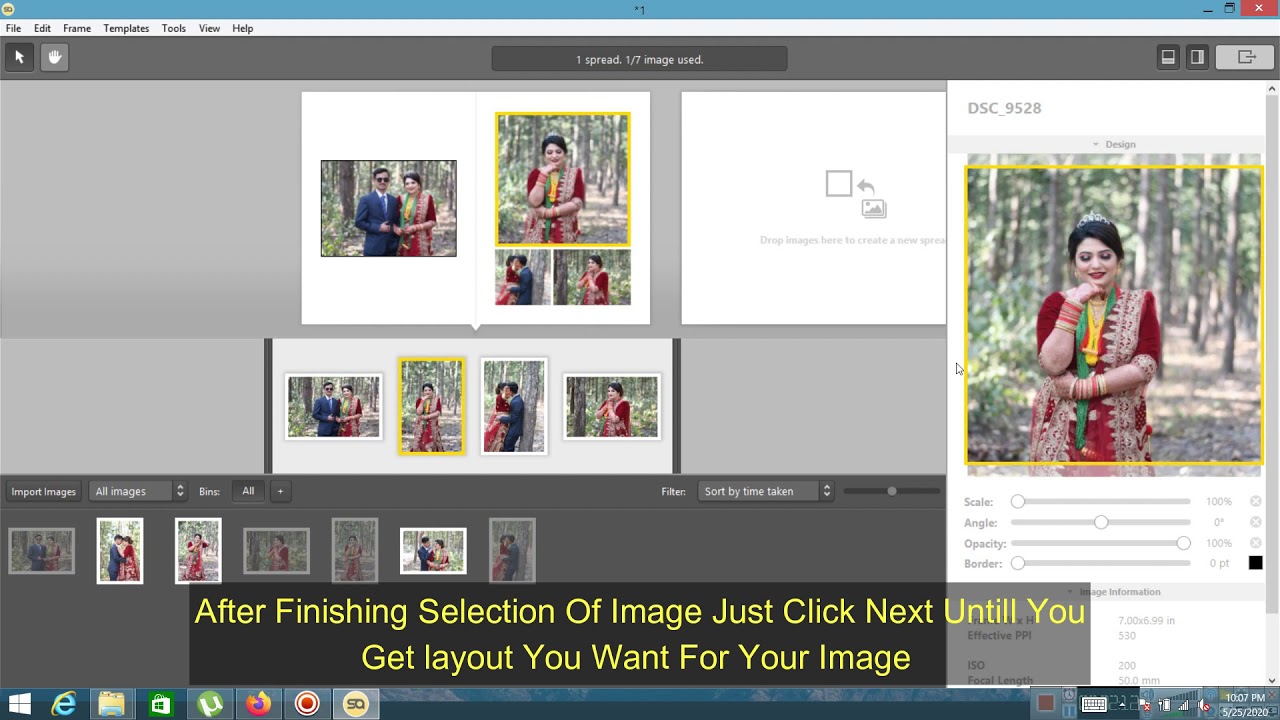
Task: Select small bride photo at spread bottom right
Action: (x=592, y=277)
